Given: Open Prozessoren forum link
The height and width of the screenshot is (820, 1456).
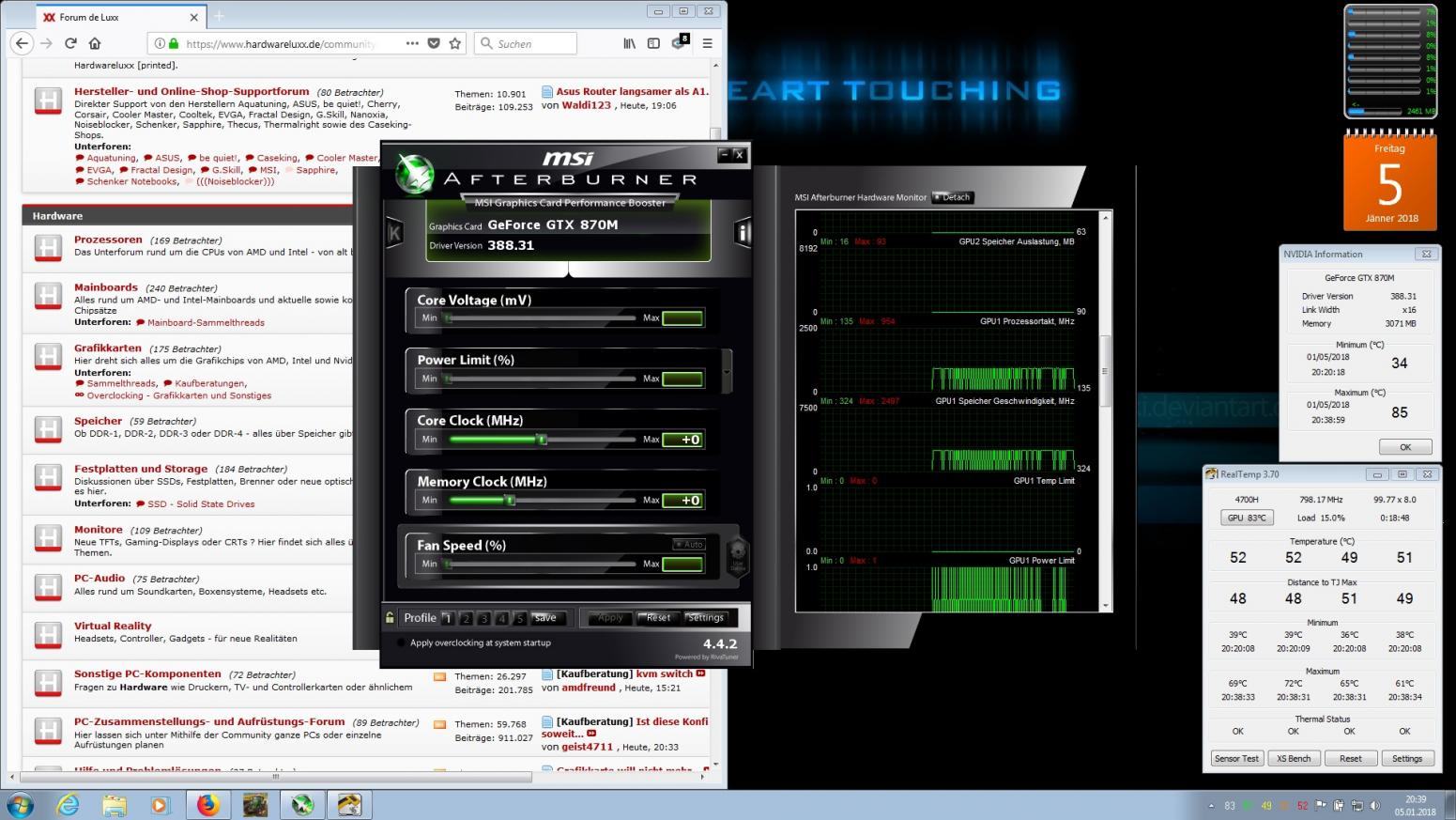Looking at the screenshot, I should tap(108, 240).
